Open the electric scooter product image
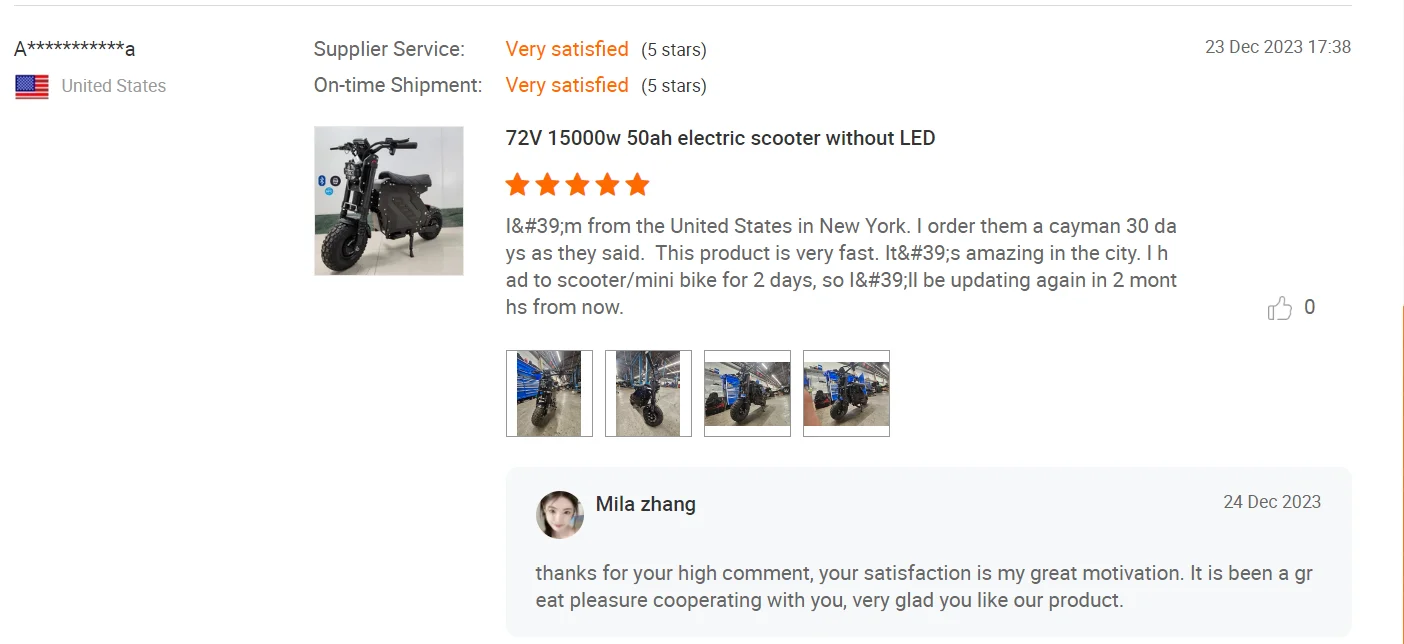This screenshot has width=1404, height=644. [x=389, y=201]
